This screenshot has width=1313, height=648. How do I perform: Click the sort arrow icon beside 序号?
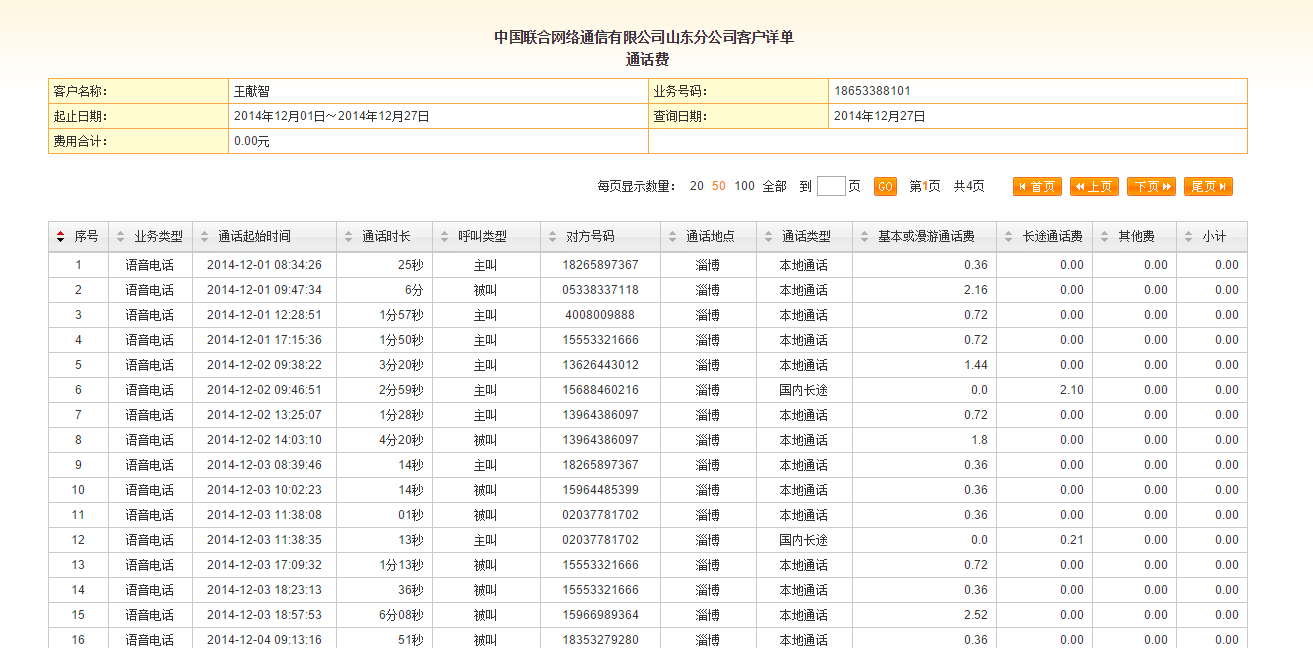(x=61, y=237)
